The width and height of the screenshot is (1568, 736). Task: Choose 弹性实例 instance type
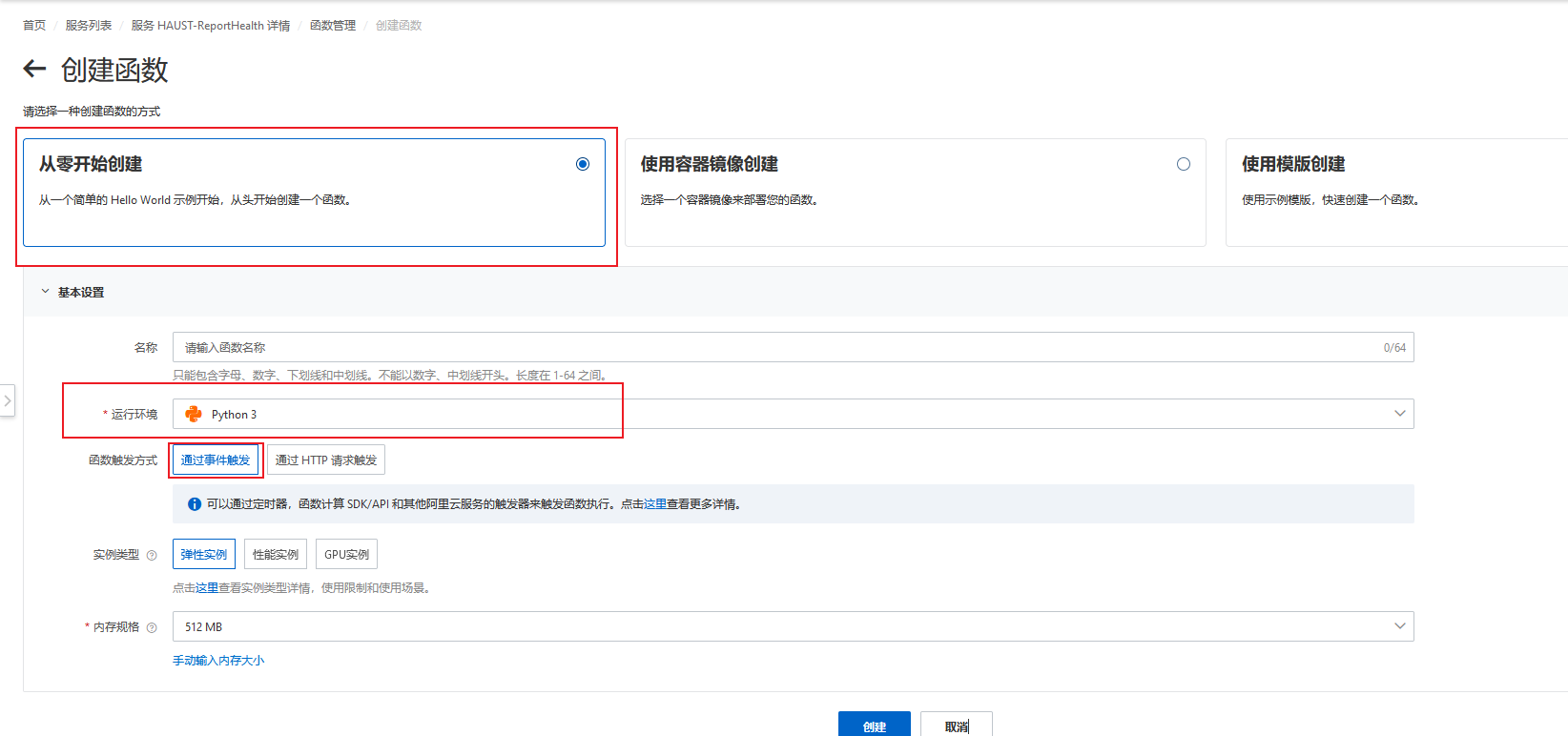point(204,554)
